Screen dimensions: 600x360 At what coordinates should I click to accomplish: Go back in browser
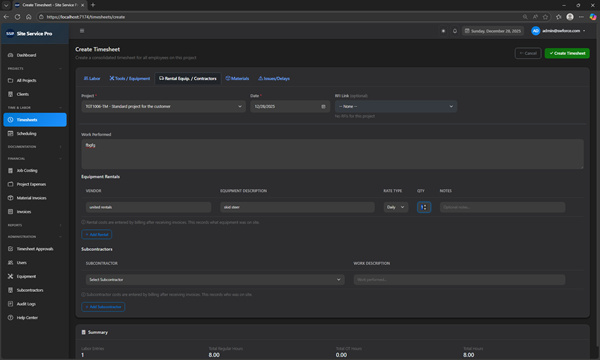click(x=6, y=17)
